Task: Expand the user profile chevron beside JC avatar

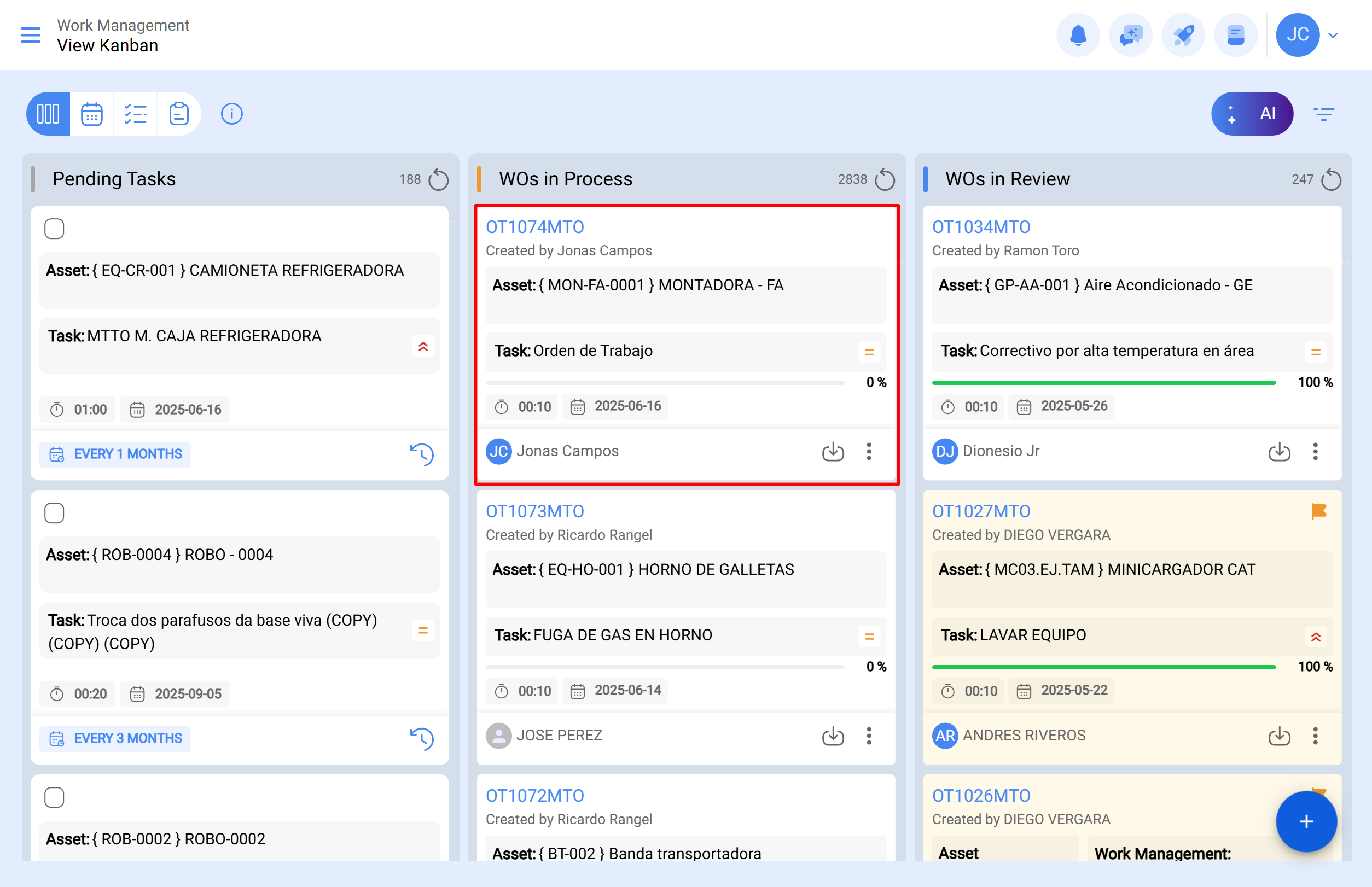Action: [x=1333, y=34]
